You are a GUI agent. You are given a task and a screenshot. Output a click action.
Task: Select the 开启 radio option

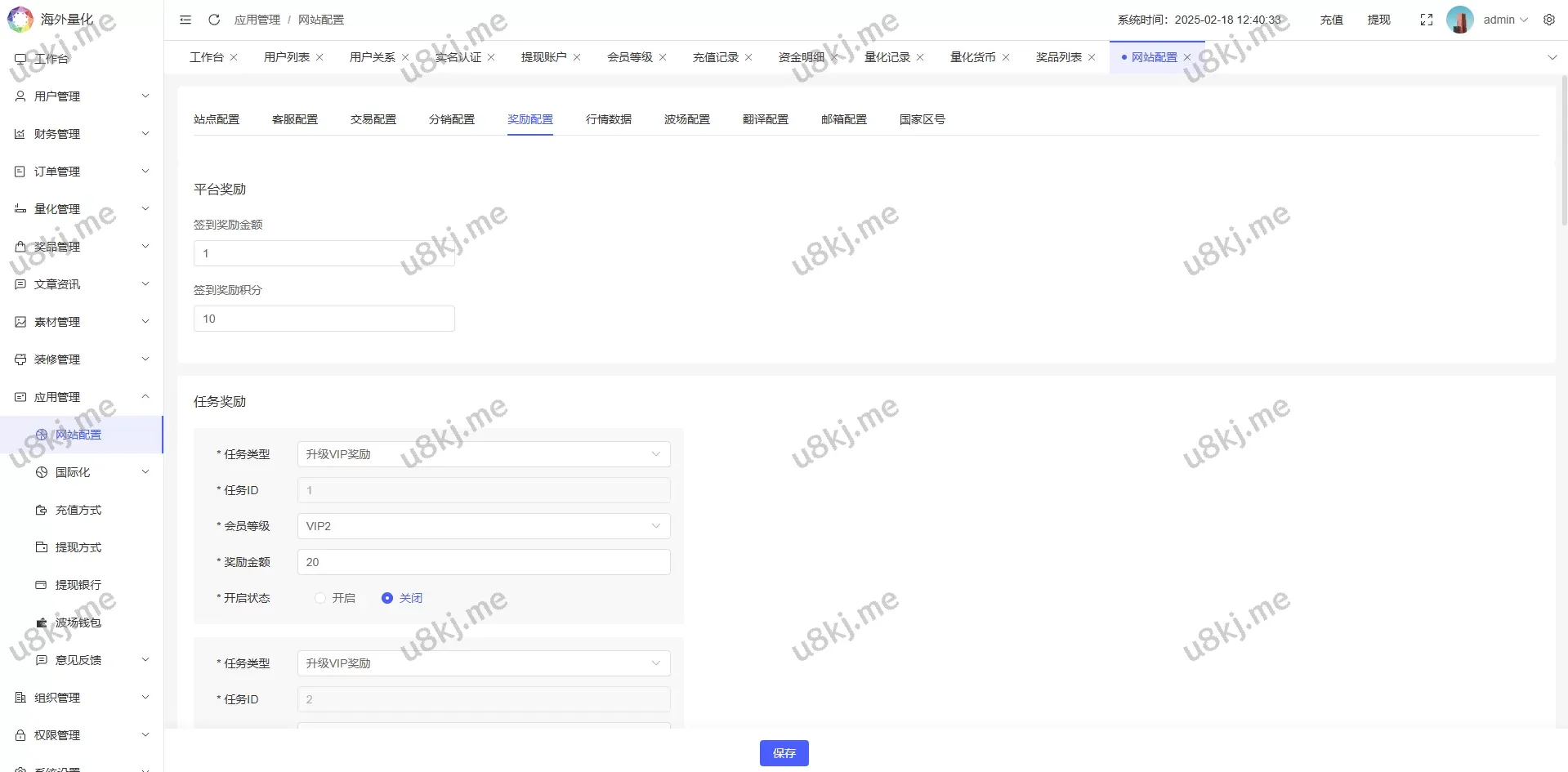pos(320,598)
